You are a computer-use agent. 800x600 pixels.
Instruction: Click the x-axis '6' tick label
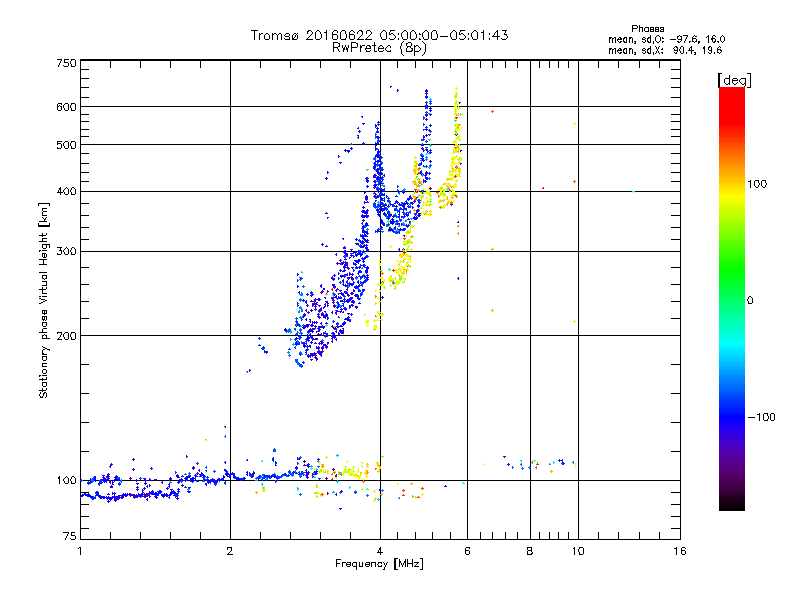click(x=467, y=551)
